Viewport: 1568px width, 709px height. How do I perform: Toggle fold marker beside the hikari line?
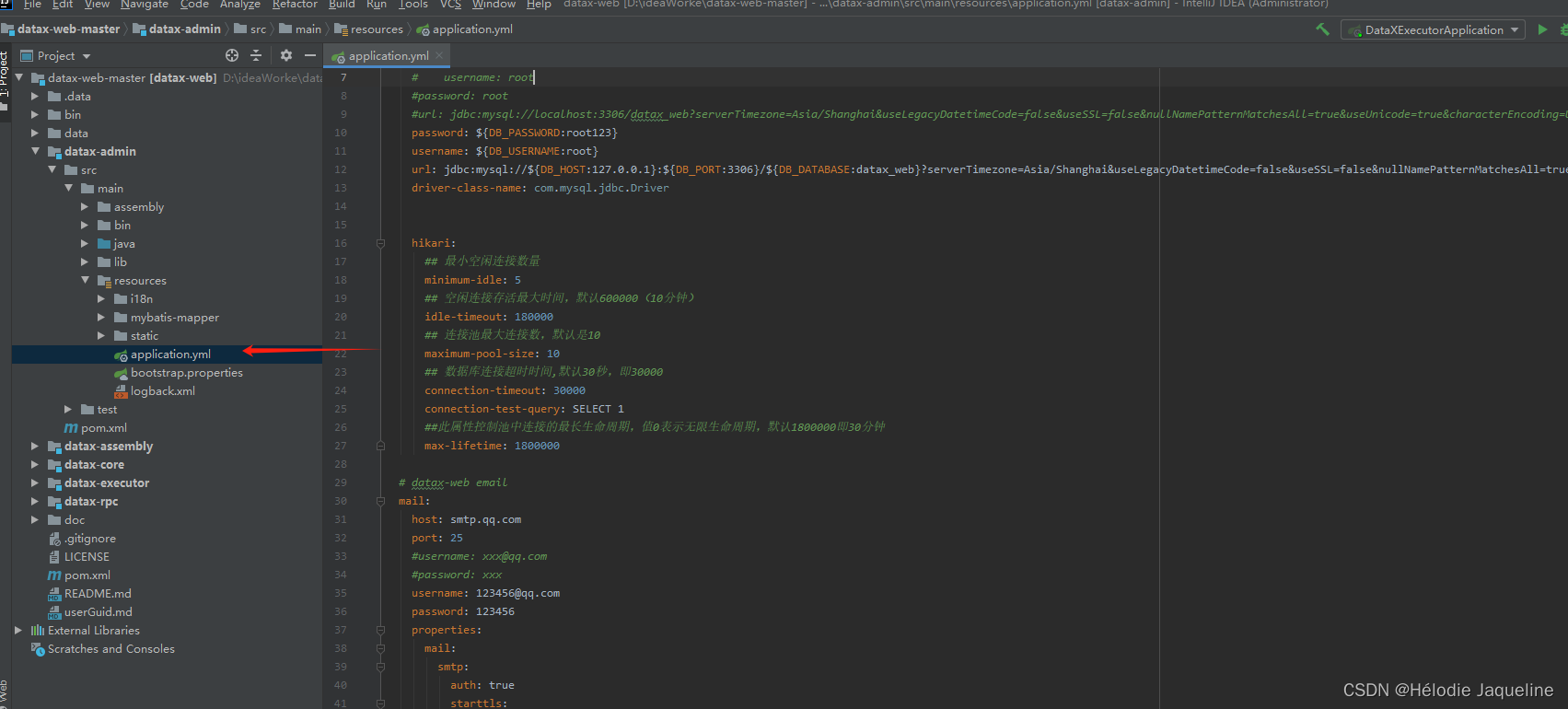380,243
